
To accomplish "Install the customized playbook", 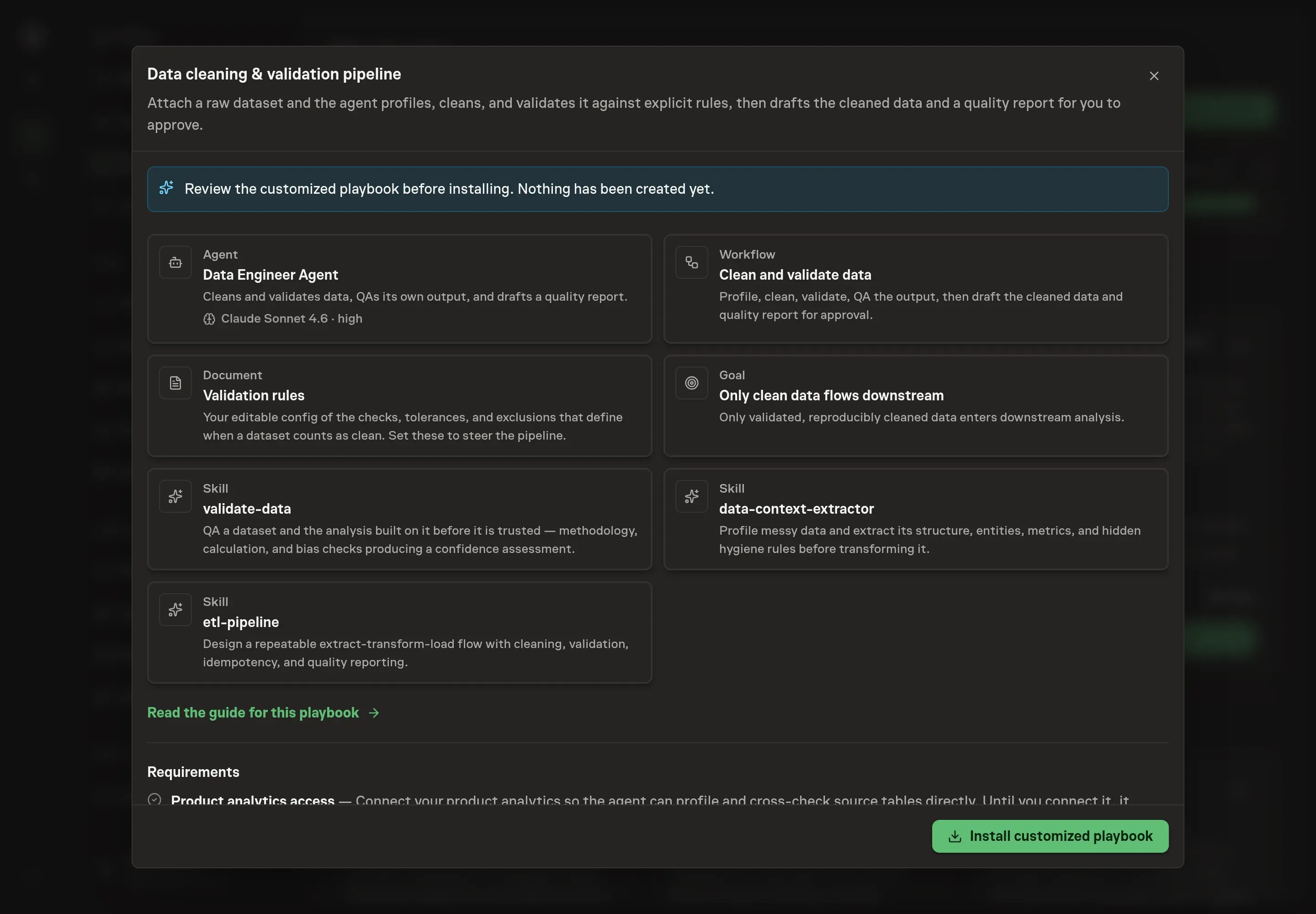I will pyautogui.click(x=1050, y=837).
